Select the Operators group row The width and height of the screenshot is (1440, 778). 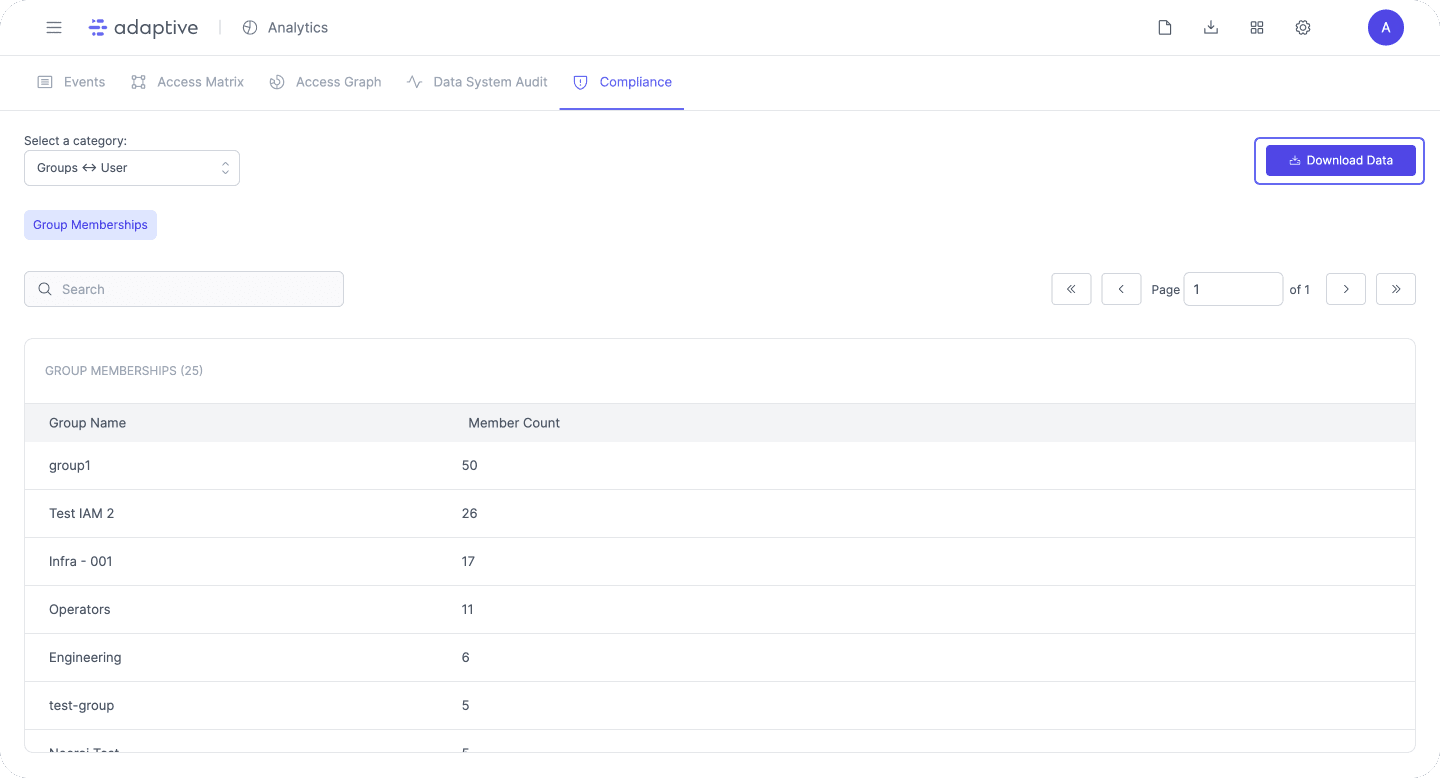(720, 610)
